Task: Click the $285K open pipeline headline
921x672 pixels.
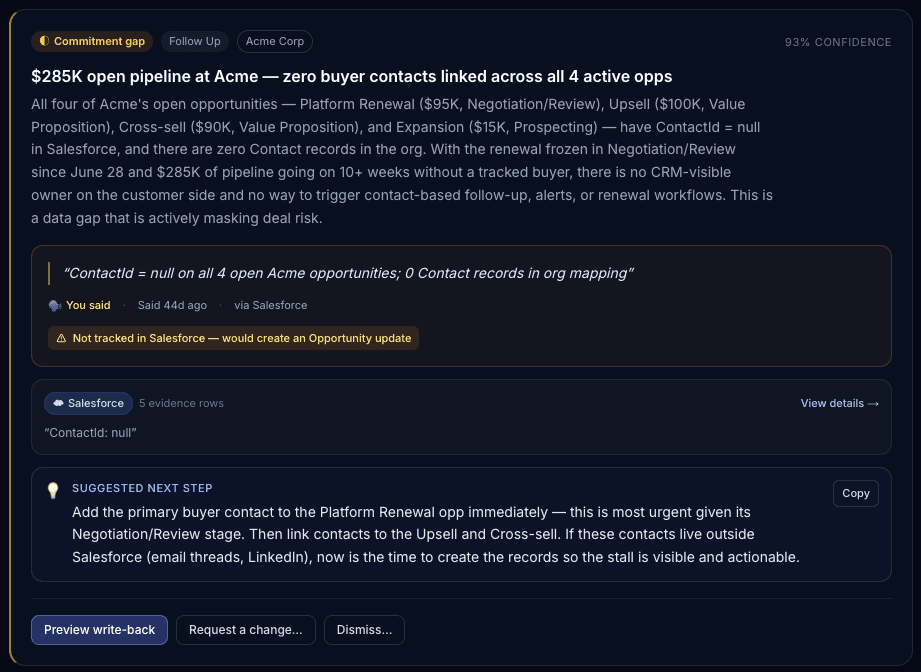Action: pos(351,76)
